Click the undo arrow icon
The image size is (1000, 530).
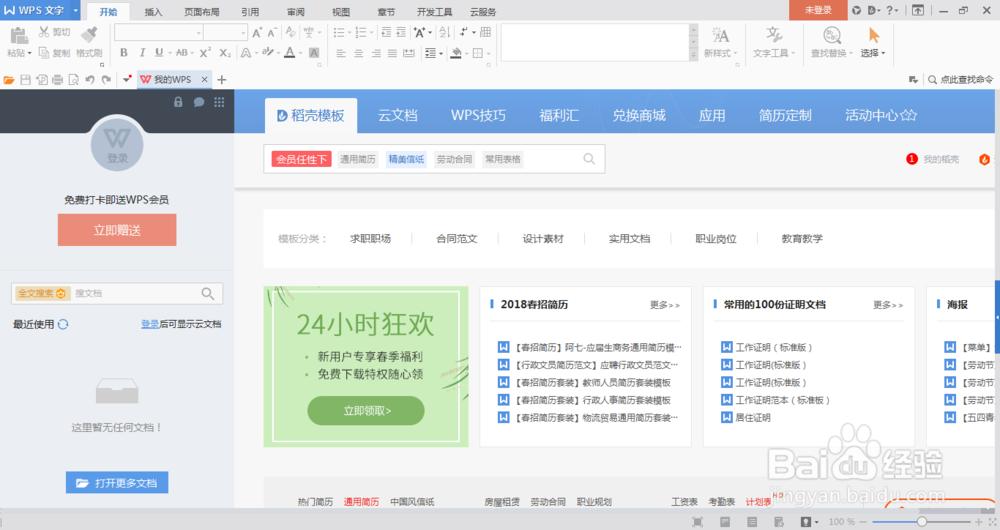click(90, 80)
